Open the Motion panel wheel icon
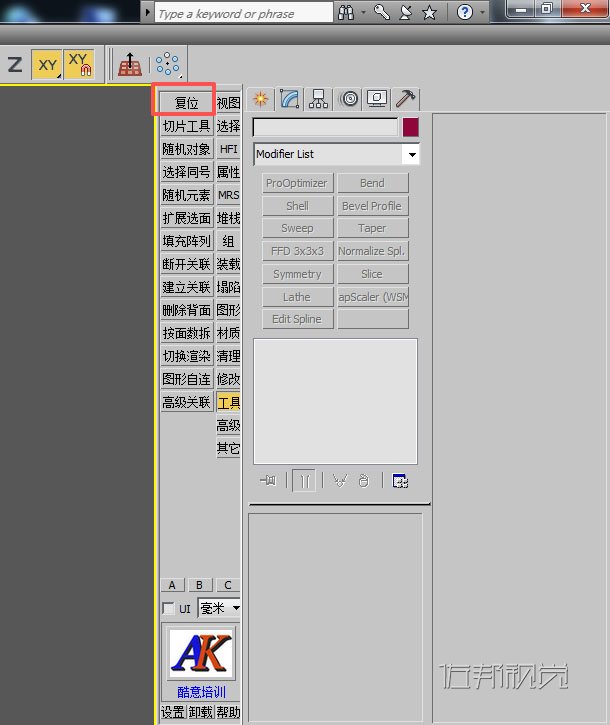 coord(349,99)
